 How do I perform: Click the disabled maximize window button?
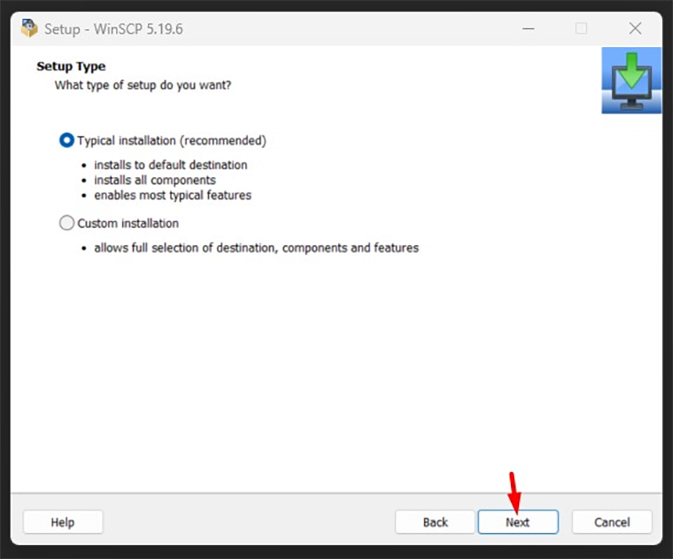point(582,29)
